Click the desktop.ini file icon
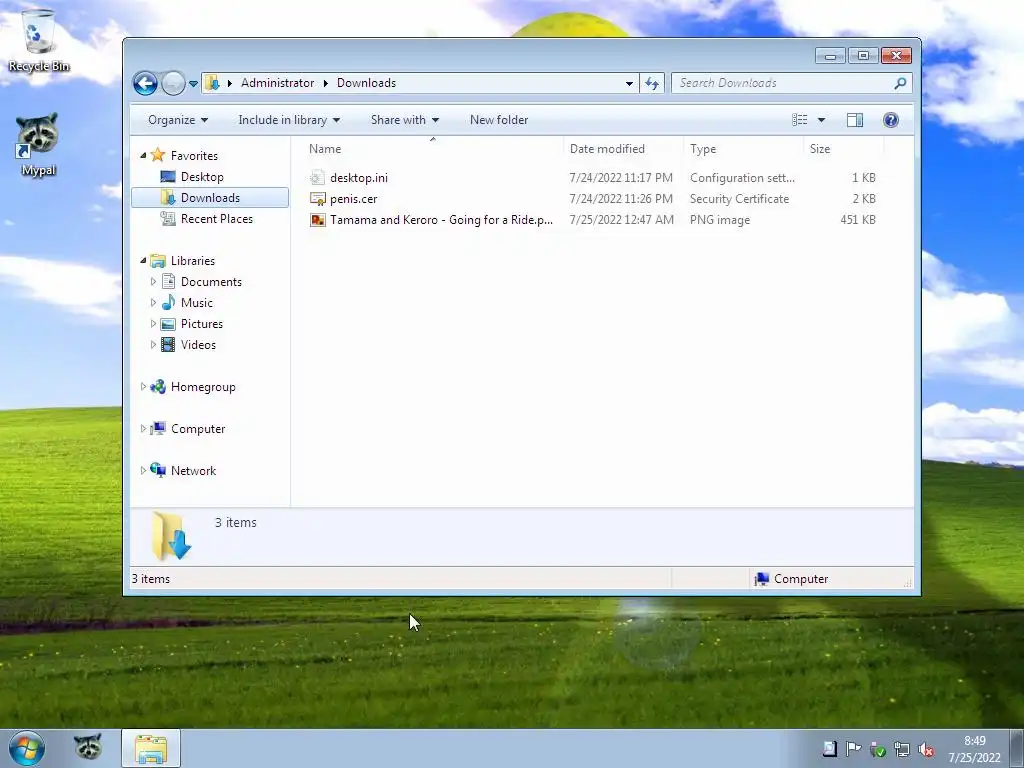1024x768 pixels. [317, 178]
